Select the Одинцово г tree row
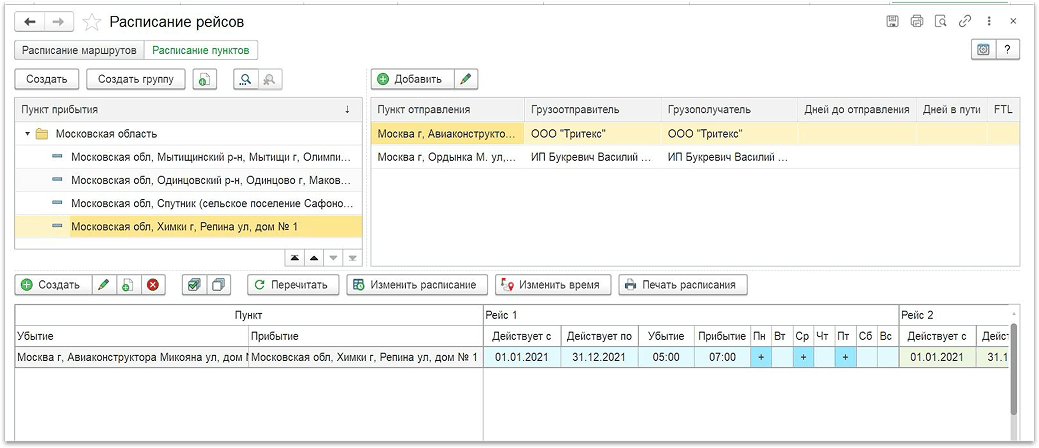The image size is (1039, 448). point(188,180)
